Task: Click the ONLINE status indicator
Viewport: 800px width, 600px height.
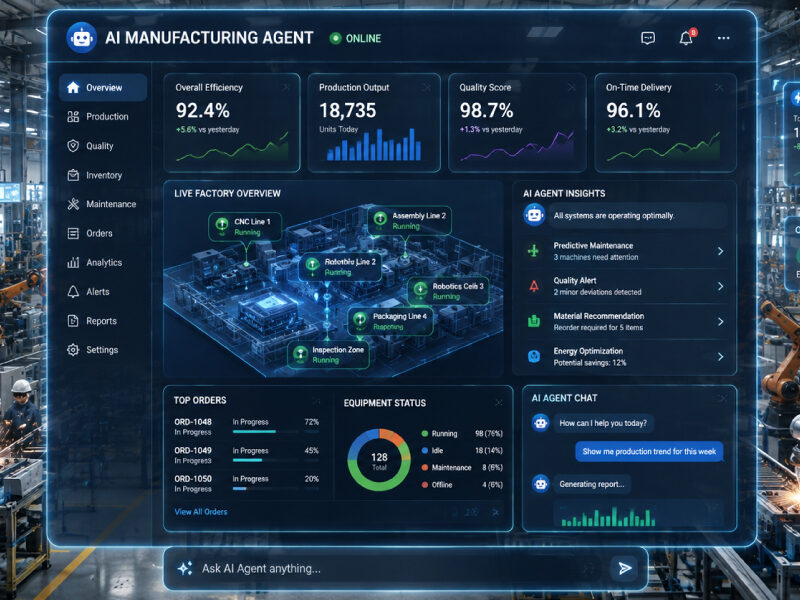Action: click(x=356, y=38)
